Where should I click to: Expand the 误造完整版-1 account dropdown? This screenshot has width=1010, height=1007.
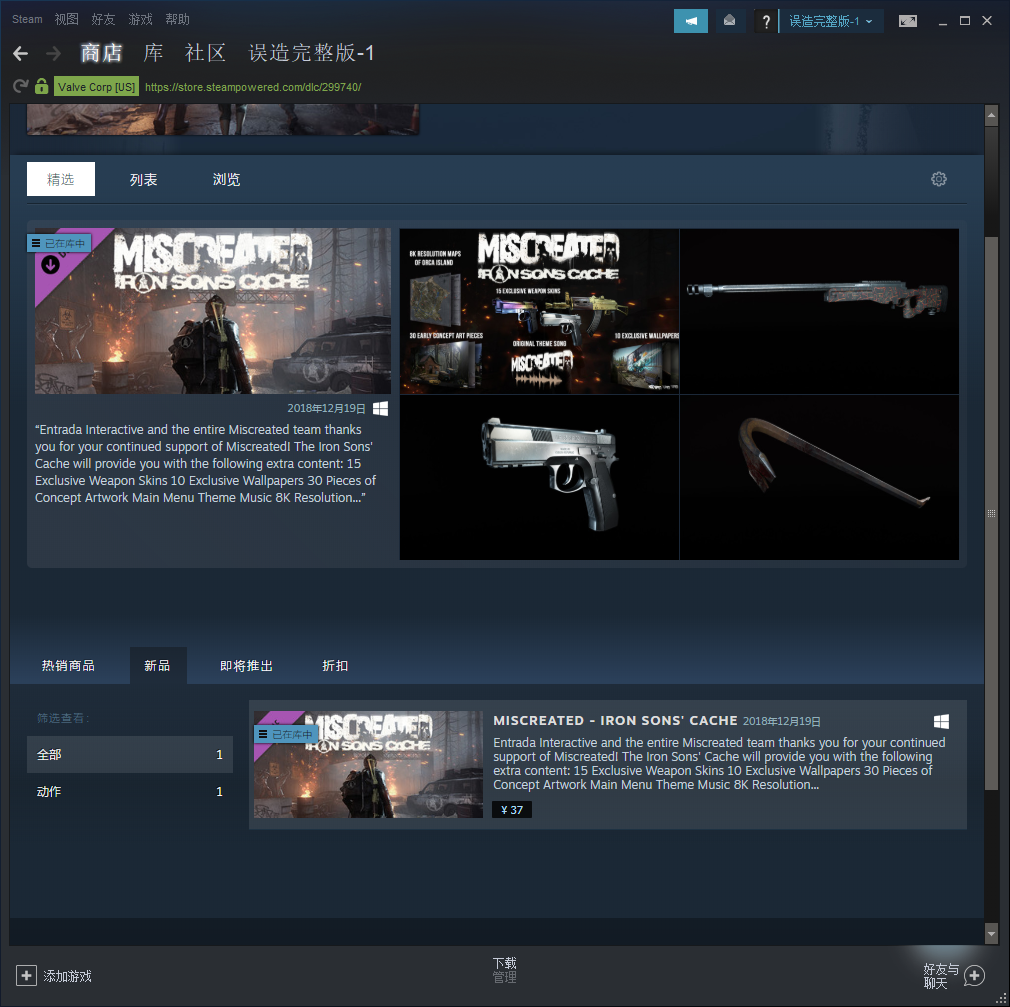click(831, 21)
